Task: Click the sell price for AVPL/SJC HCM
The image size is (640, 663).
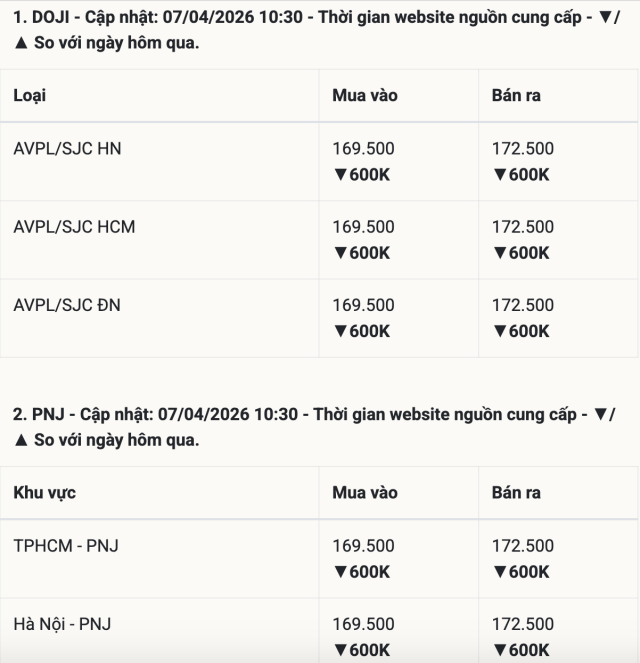Action: point(522,227)
